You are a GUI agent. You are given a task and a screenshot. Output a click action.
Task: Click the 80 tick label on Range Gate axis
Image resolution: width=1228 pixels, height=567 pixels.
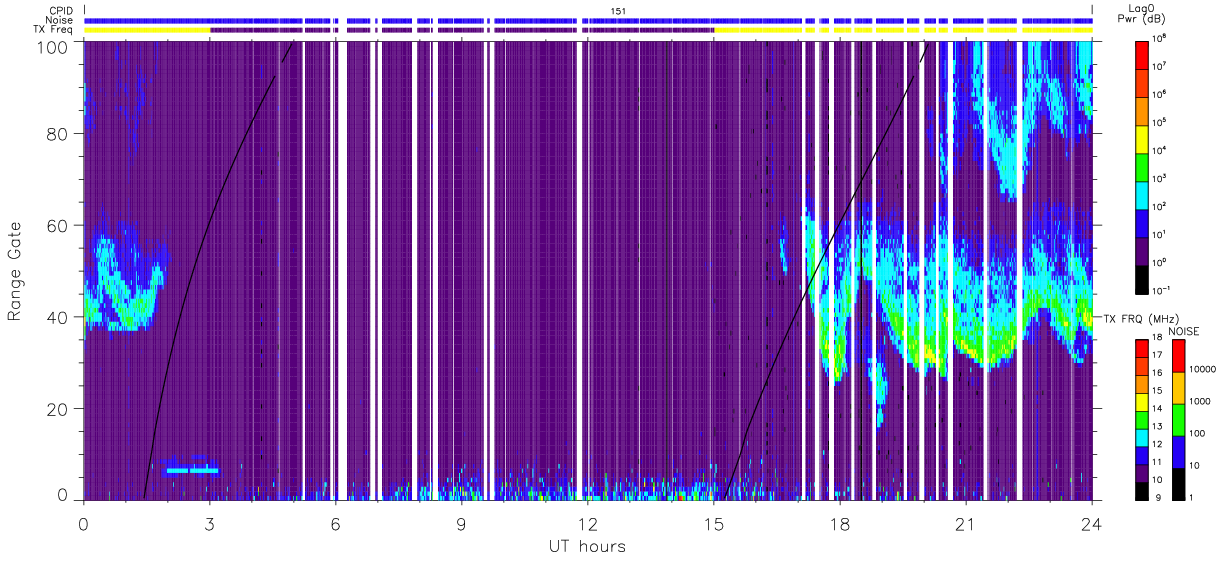pos(57,134)
